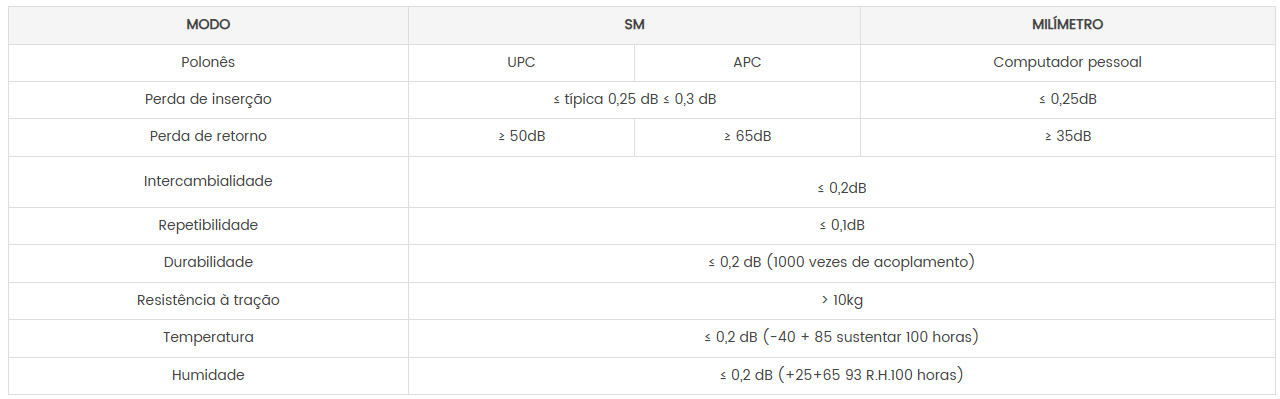Select the ≥ 35dB return loss cell
This screenshot has width=1280, height=399.
point(1067,136)
